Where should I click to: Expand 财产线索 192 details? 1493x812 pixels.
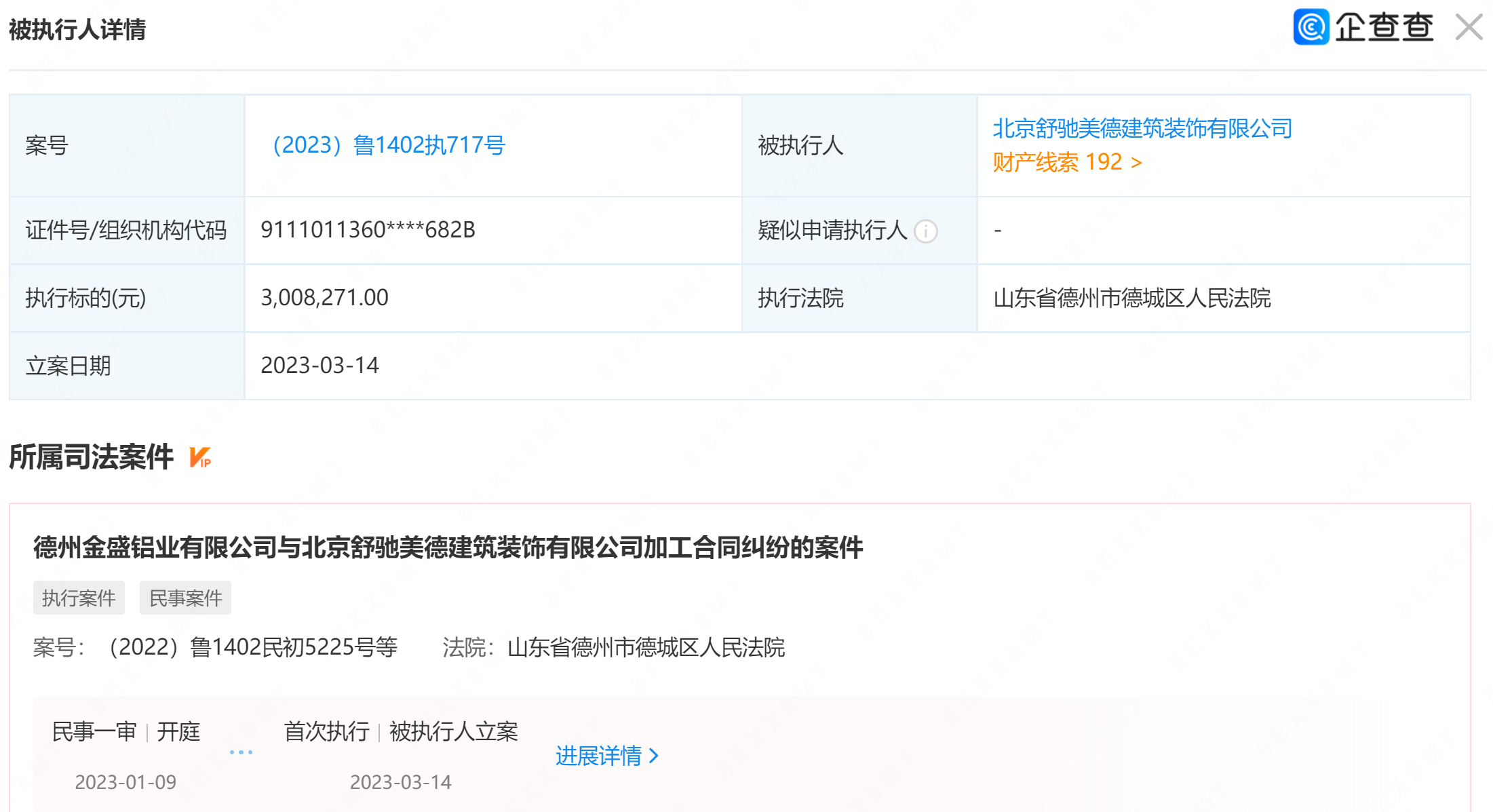click(1067, 162)
